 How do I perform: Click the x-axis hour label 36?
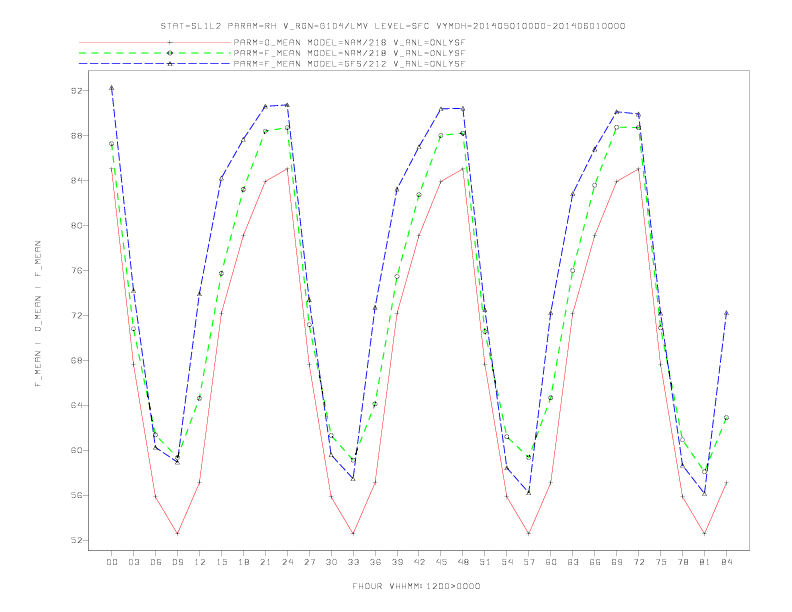(375, 562)
